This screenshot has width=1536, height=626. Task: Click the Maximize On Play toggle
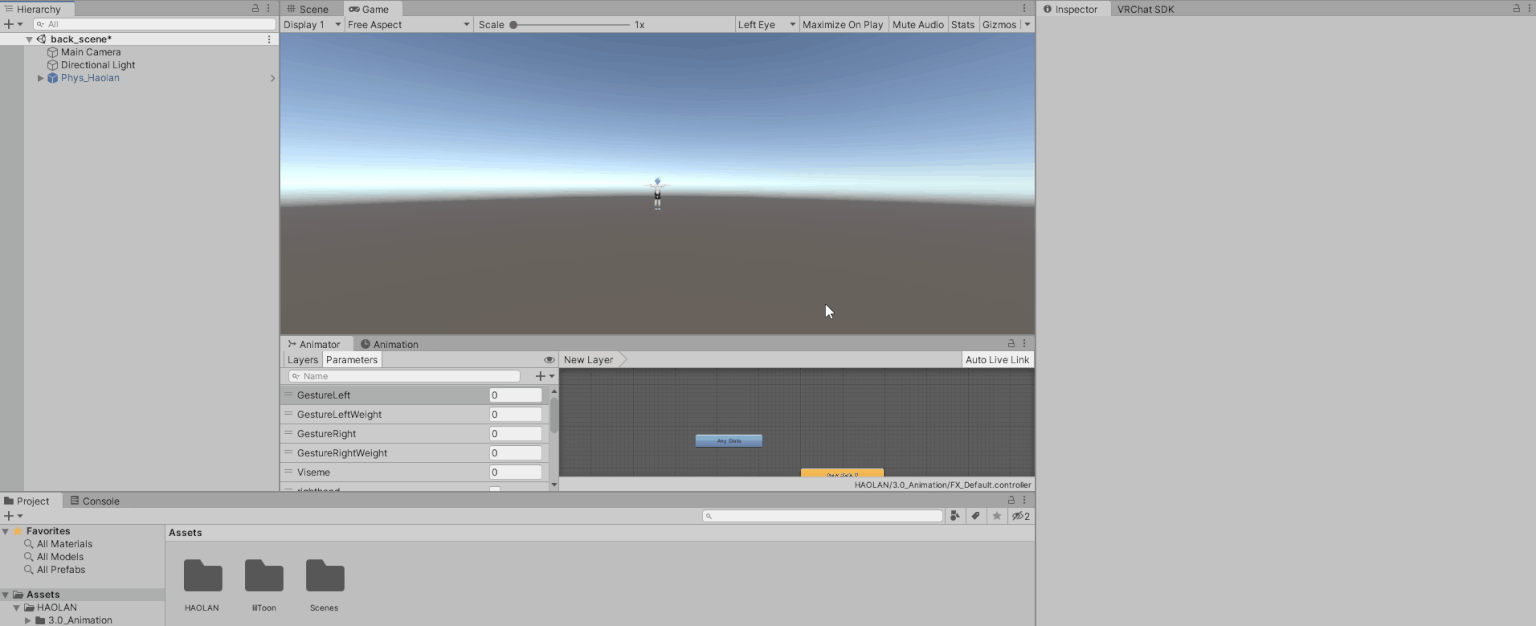(843, 24)
